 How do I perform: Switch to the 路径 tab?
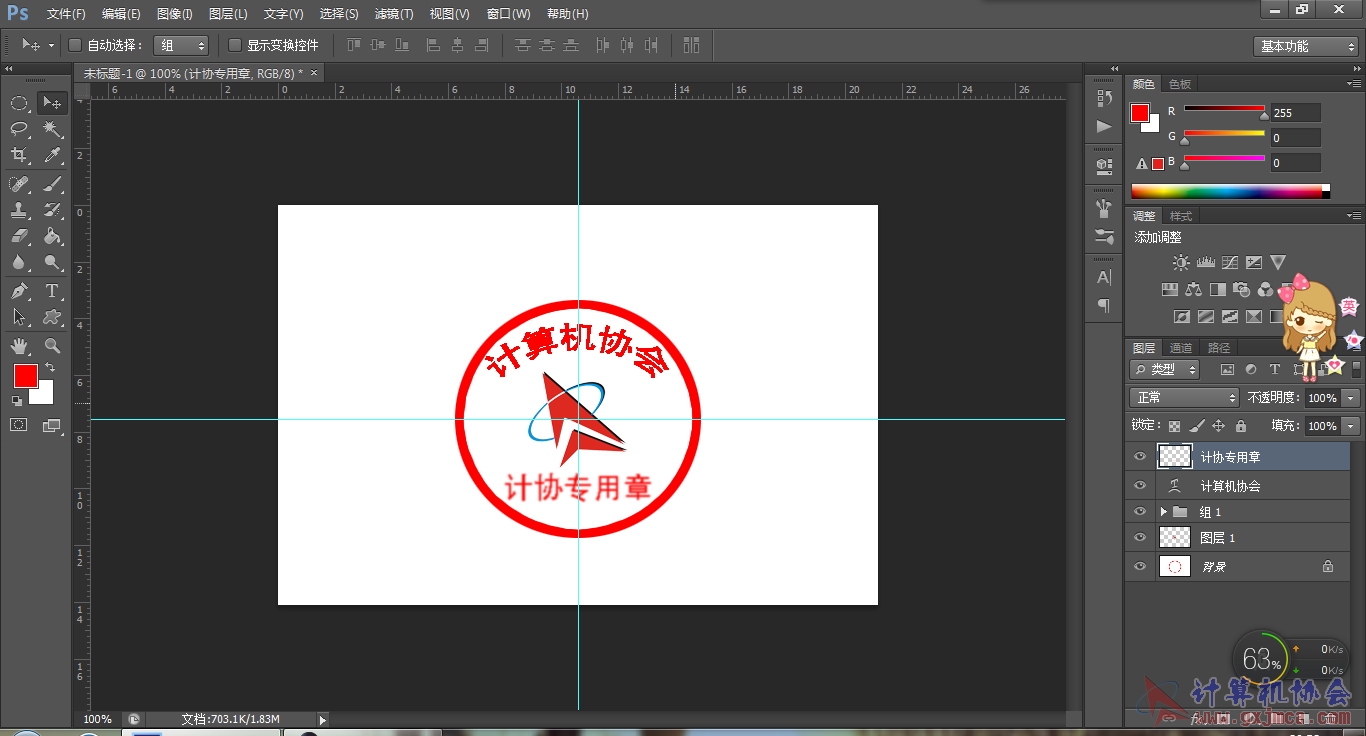pyautogui.click(x=1219, y=348)
